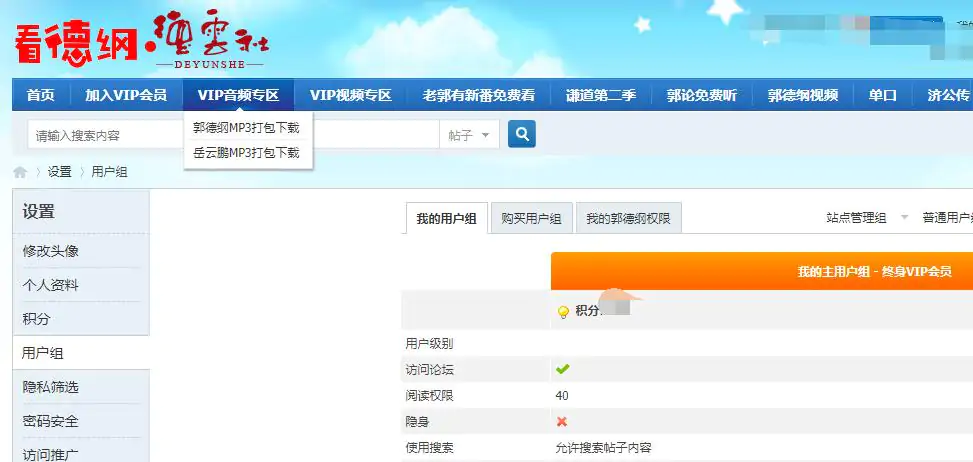Click the 用户级别 row label
This screenshot has height=462, width=973.
coord(429,344)
